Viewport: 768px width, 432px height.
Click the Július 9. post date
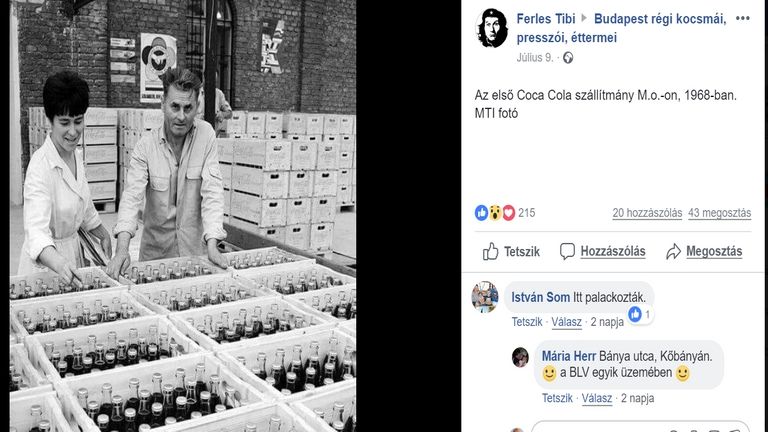[535, 58]
